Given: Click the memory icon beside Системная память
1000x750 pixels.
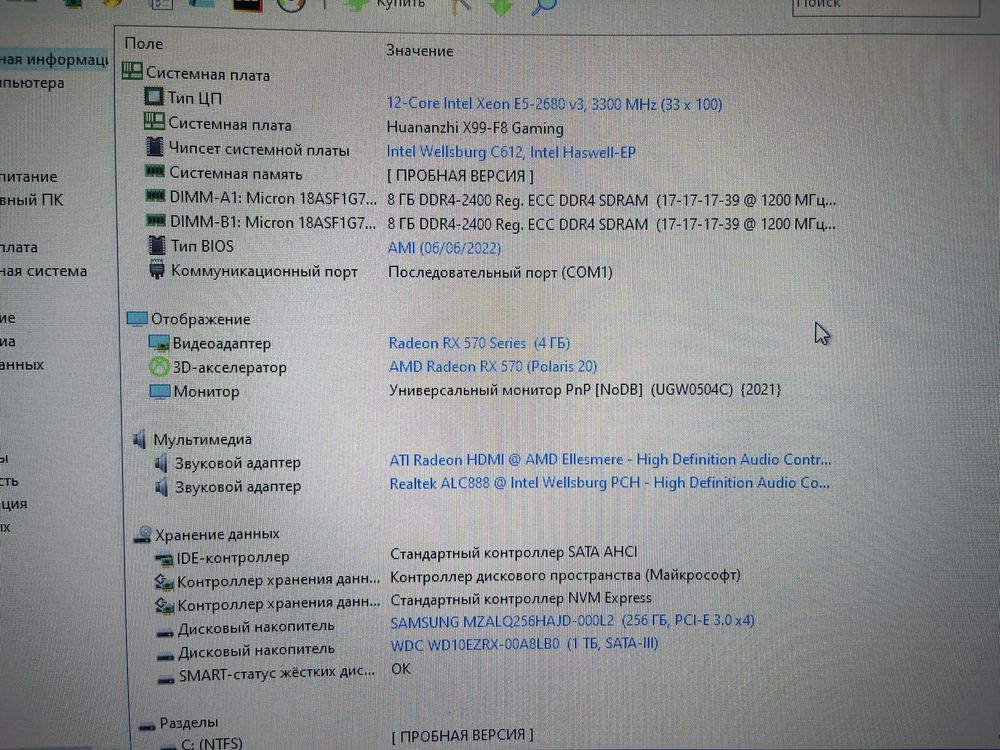Looking at the screenshot, I should 154,171.
